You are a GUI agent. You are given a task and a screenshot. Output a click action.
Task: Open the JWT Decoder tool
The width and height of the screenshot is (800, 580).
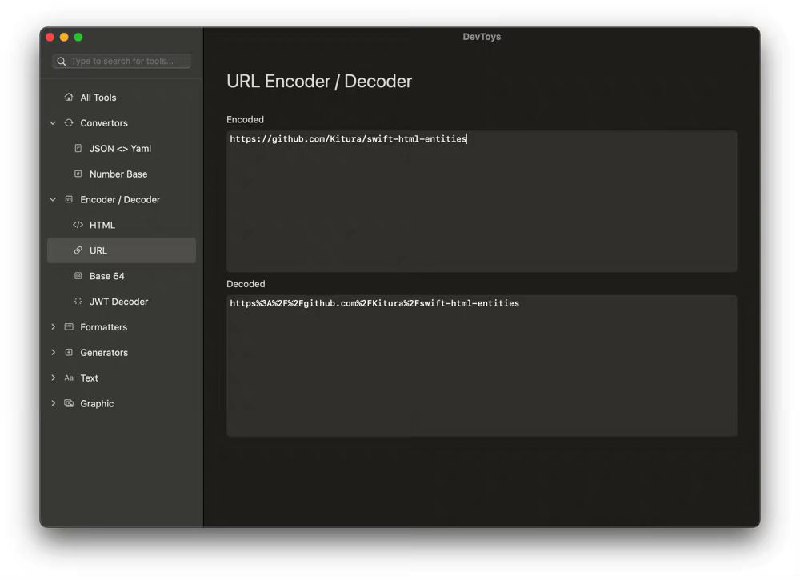[x=121, y=301]
